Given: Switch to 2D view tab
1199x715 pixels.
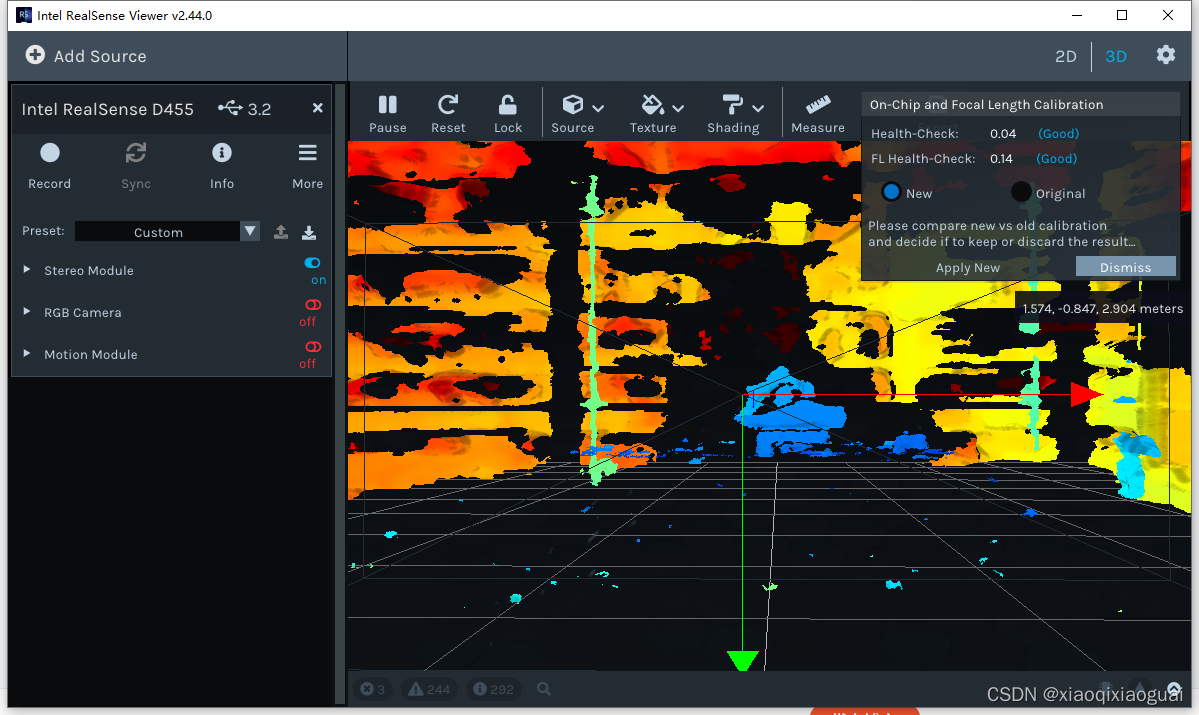Looking at the screenshot, I should tap(1065, 56).
